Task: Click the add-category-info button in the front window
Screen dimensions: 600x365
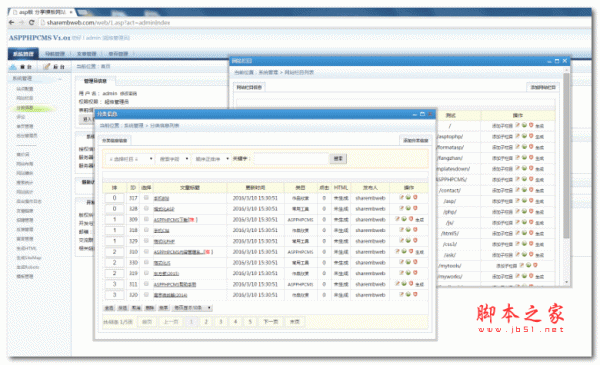Action: (x=416, y=140)
